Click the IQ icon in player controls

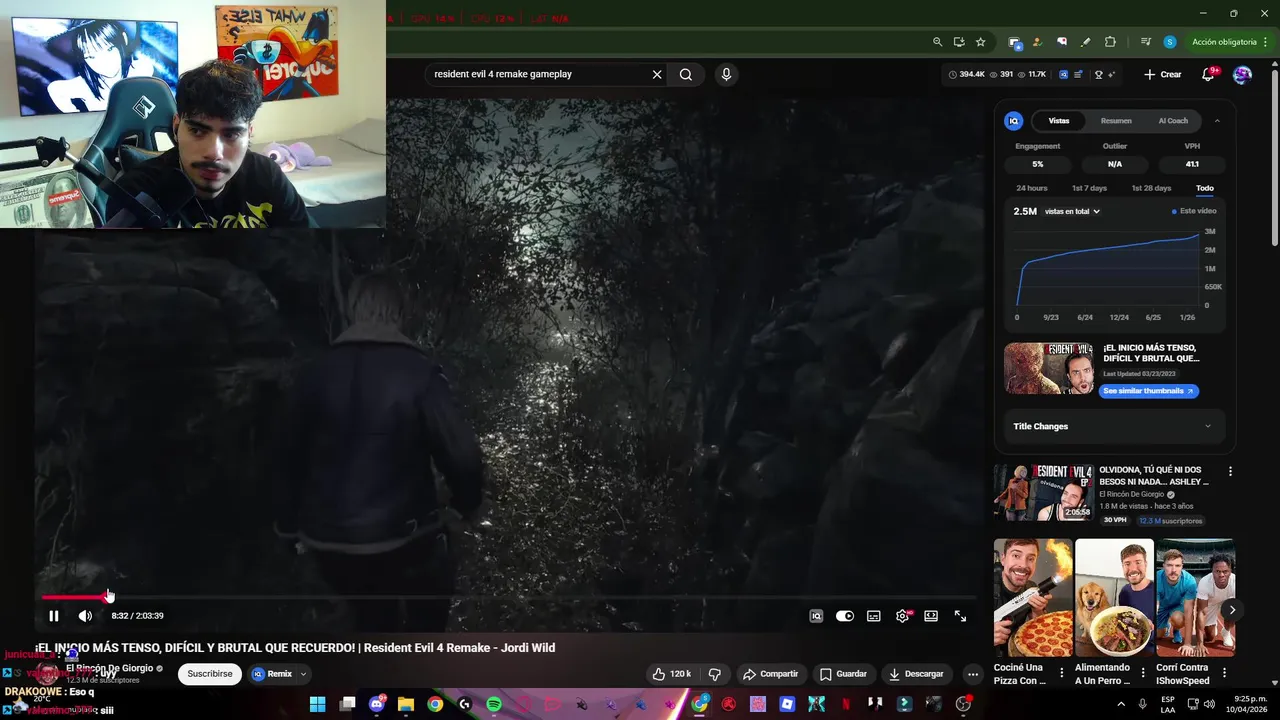point(816,616)
